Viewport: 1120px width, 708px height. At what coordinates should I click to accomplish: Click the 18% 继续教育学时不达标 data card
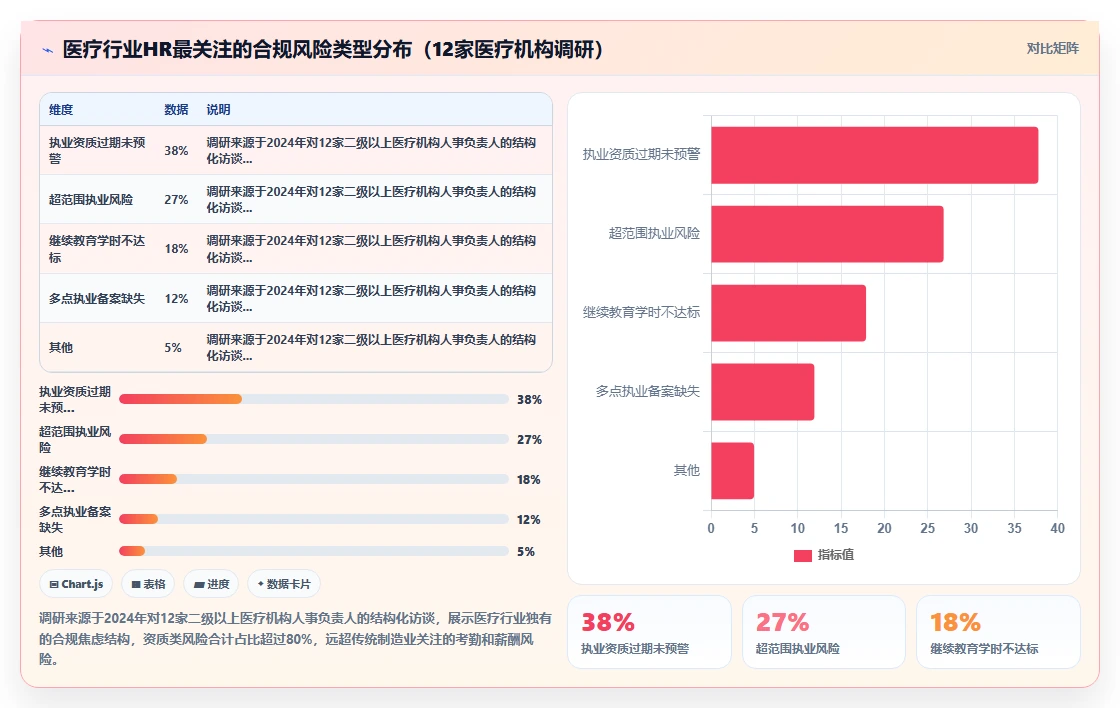pos(998,632)
